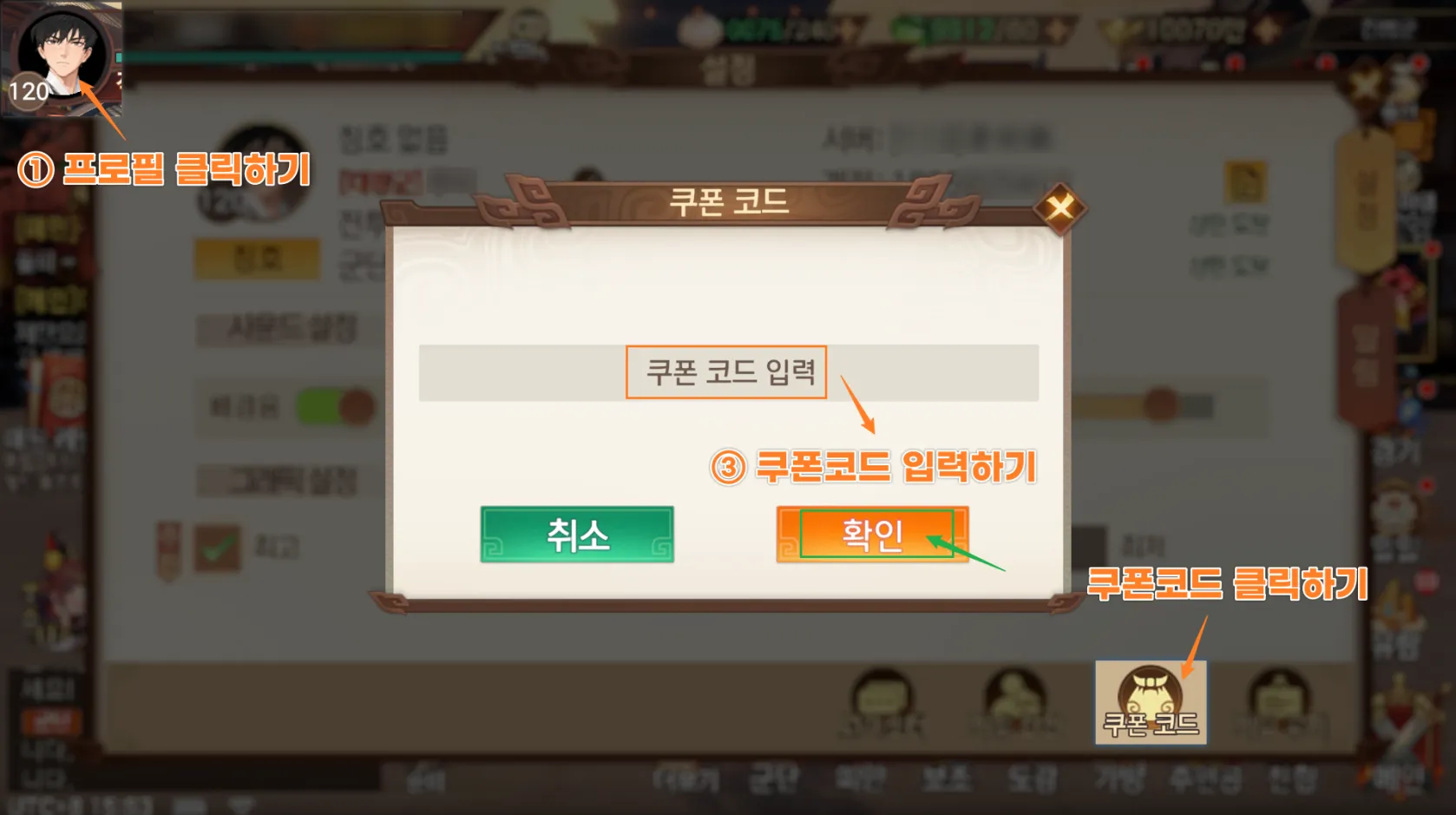Open the 쿠폰 코드 pouch icon

point(1151,701)
